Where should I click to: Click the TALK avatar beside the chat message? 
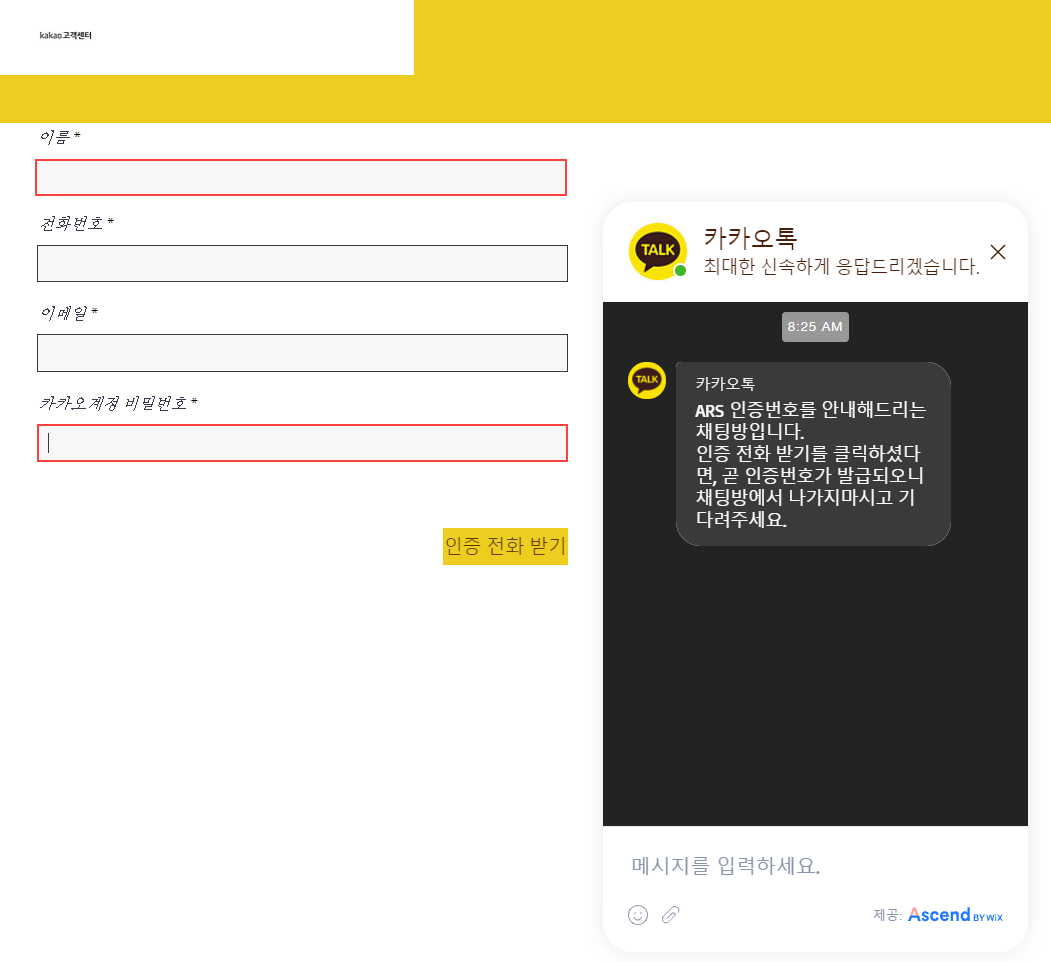pos(647,380)
